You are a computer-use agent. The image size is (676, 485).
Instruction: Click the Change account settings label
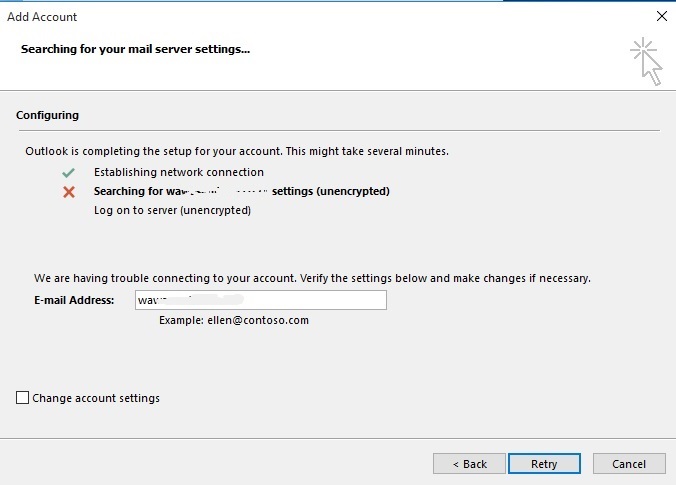(96, 398)
